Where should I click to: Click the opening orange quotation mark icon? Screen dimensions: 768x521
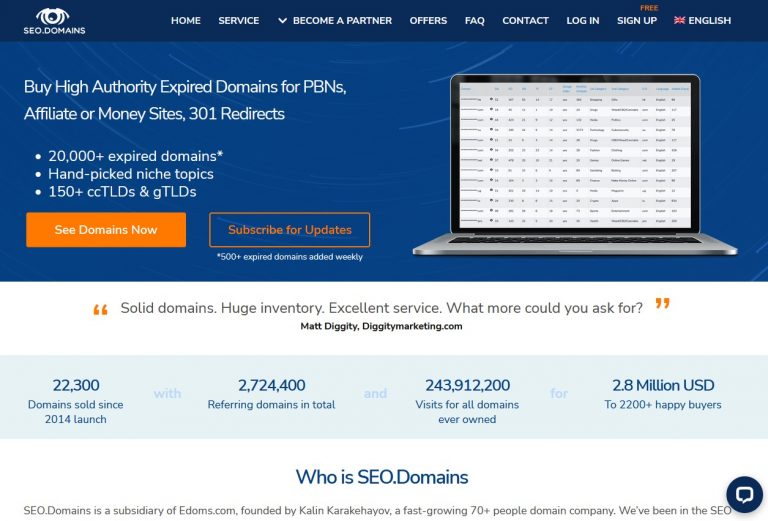tap(100, 310)
